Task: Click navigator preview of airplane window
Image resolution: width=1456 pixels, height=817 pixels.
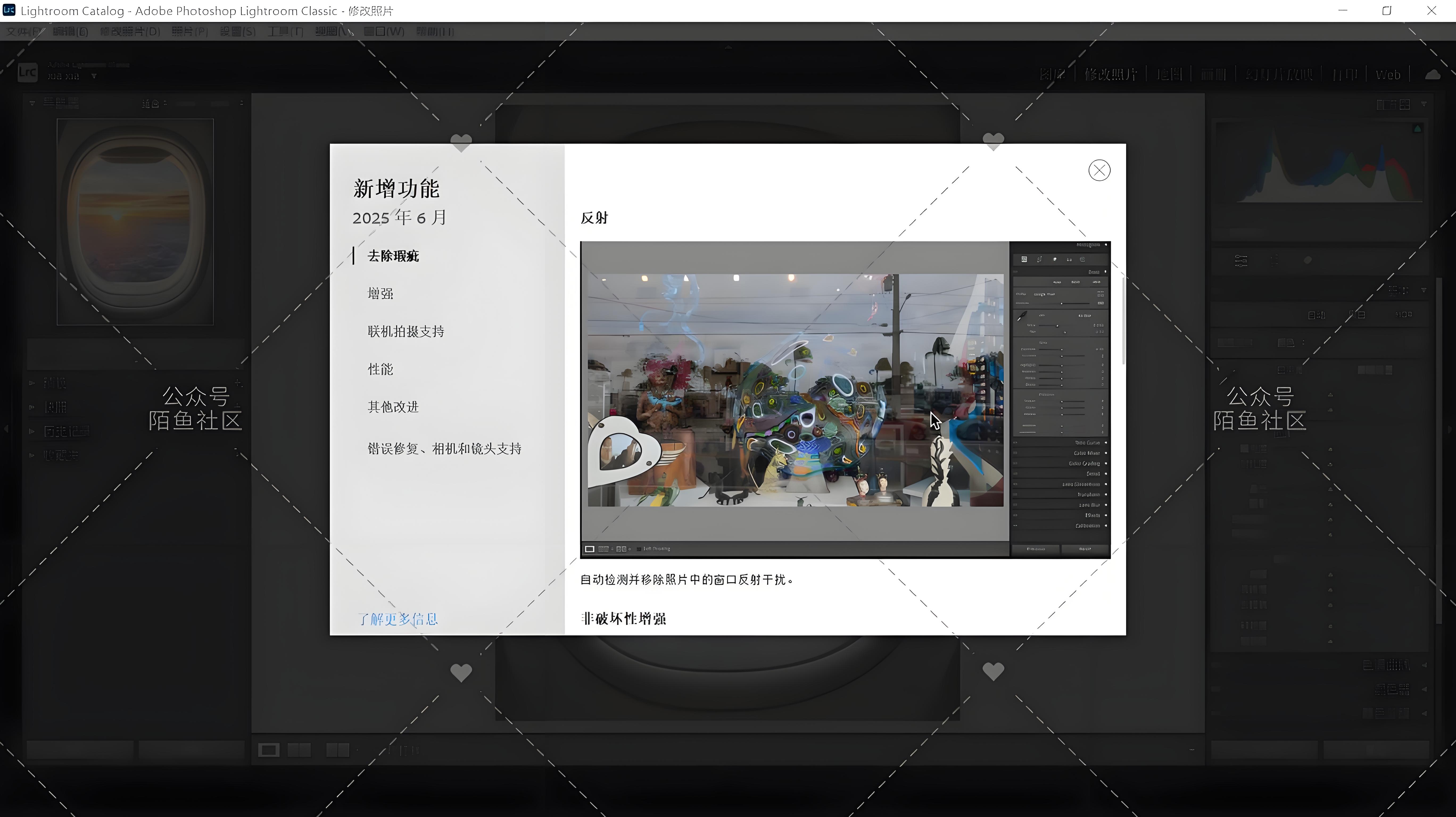Action: (135, 222)
